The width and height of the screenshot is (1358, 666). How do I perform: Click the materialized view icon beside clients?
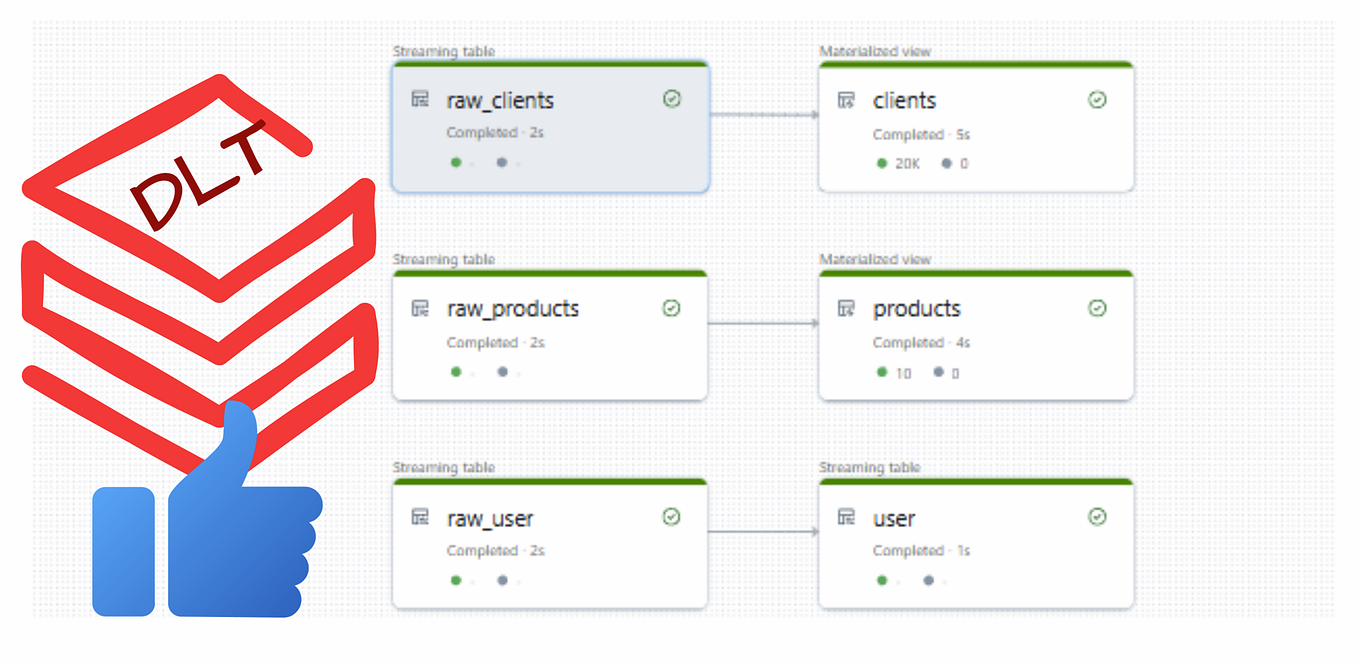pos(846,100)
